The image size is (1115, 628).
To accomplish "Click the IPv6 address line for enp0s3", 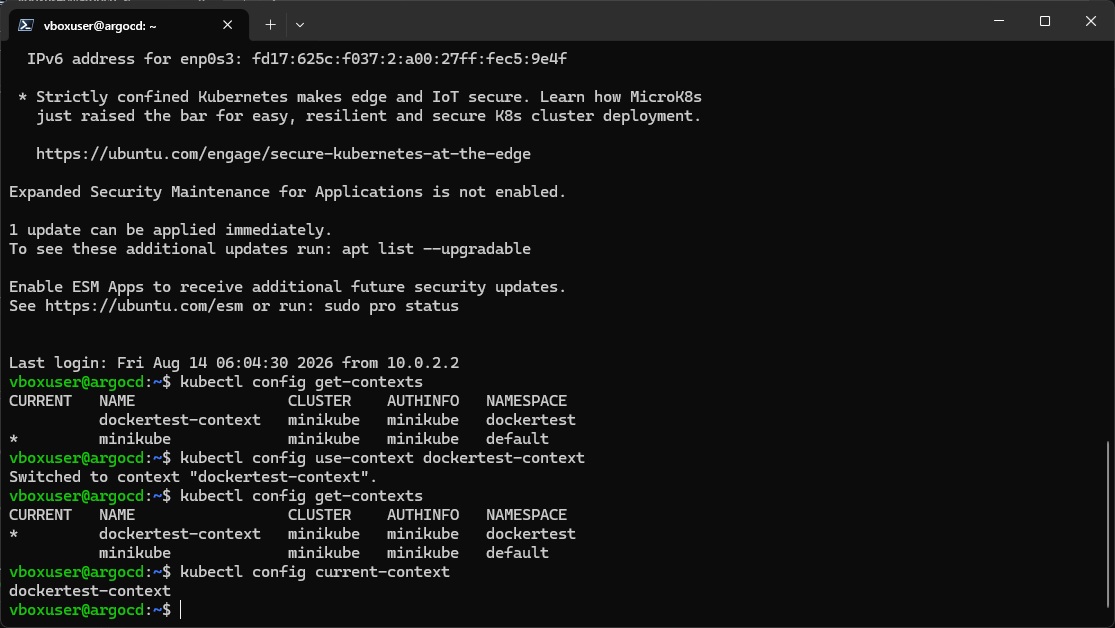I will point(297,59).
